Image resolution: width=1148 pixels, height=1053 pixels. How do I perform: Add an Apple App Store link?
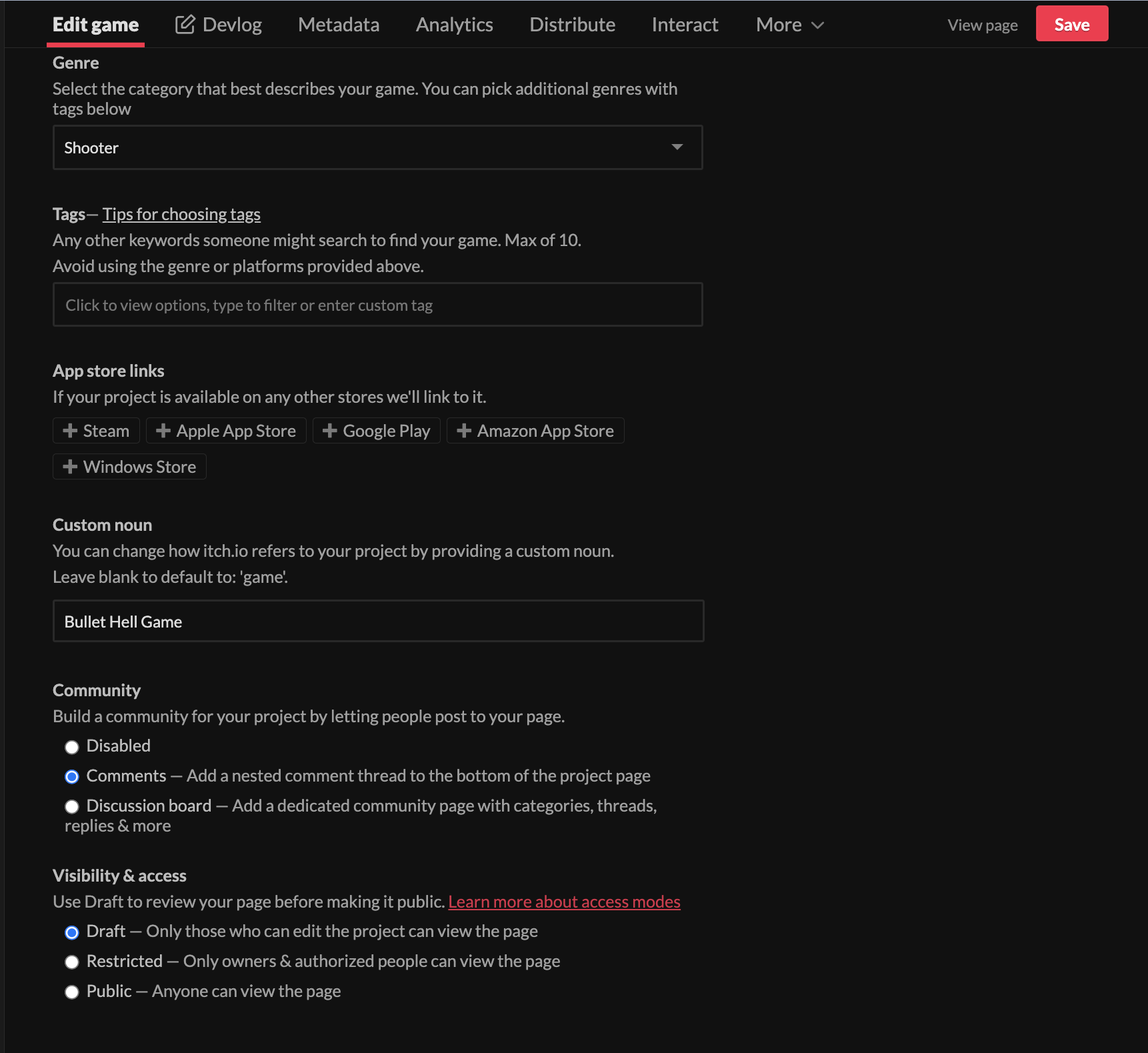coord(226,431)
